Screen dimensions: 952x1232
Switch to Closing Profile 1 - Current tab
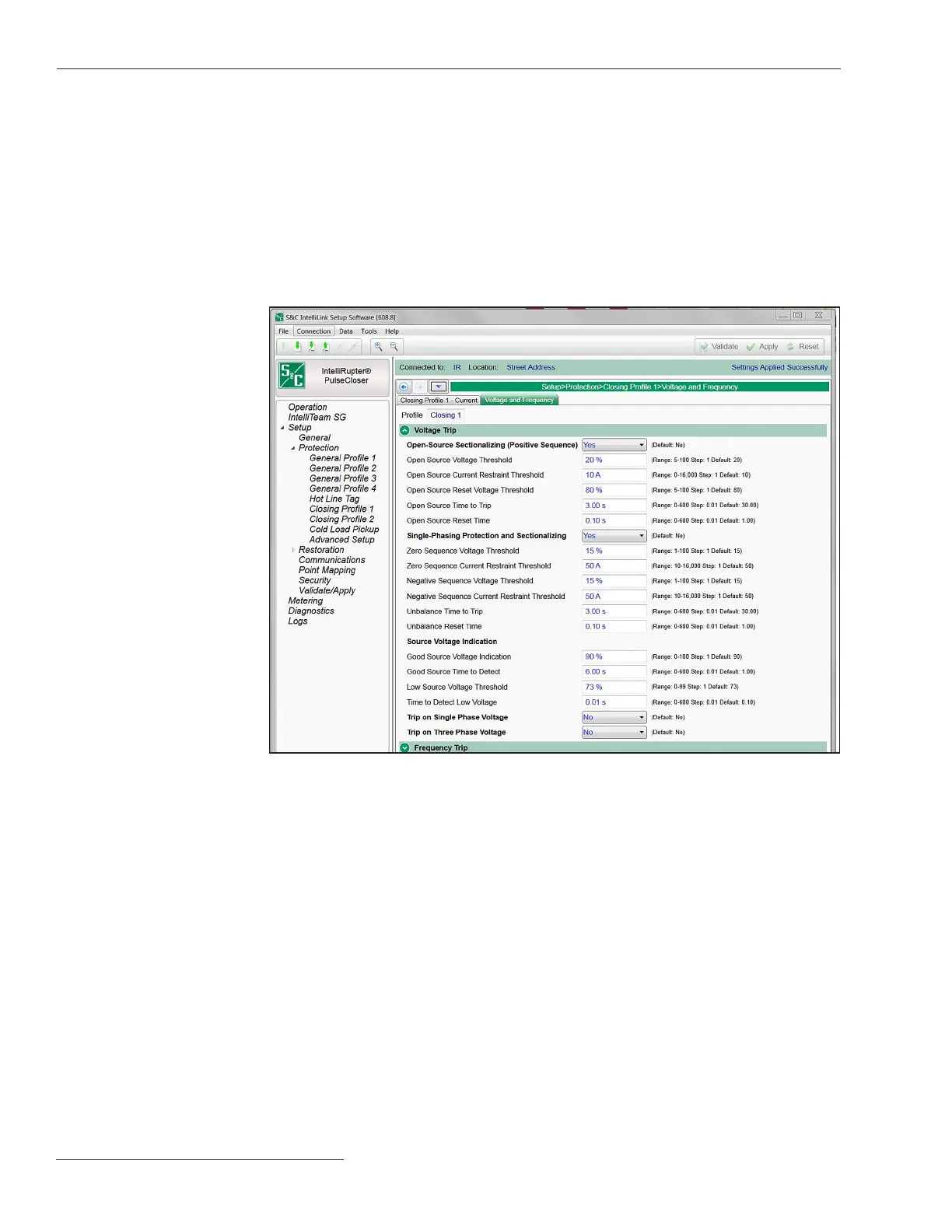pos(439,400)
